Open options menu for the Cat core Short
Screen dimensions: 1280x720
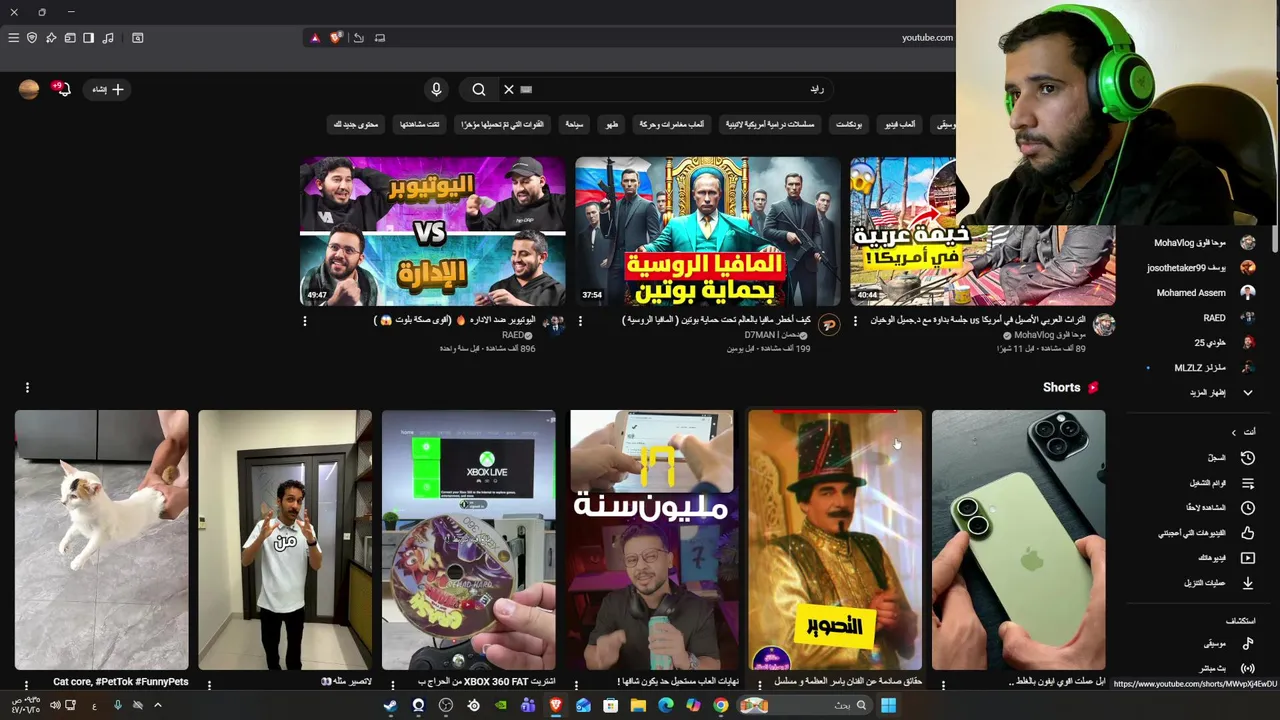coord(26,685)
